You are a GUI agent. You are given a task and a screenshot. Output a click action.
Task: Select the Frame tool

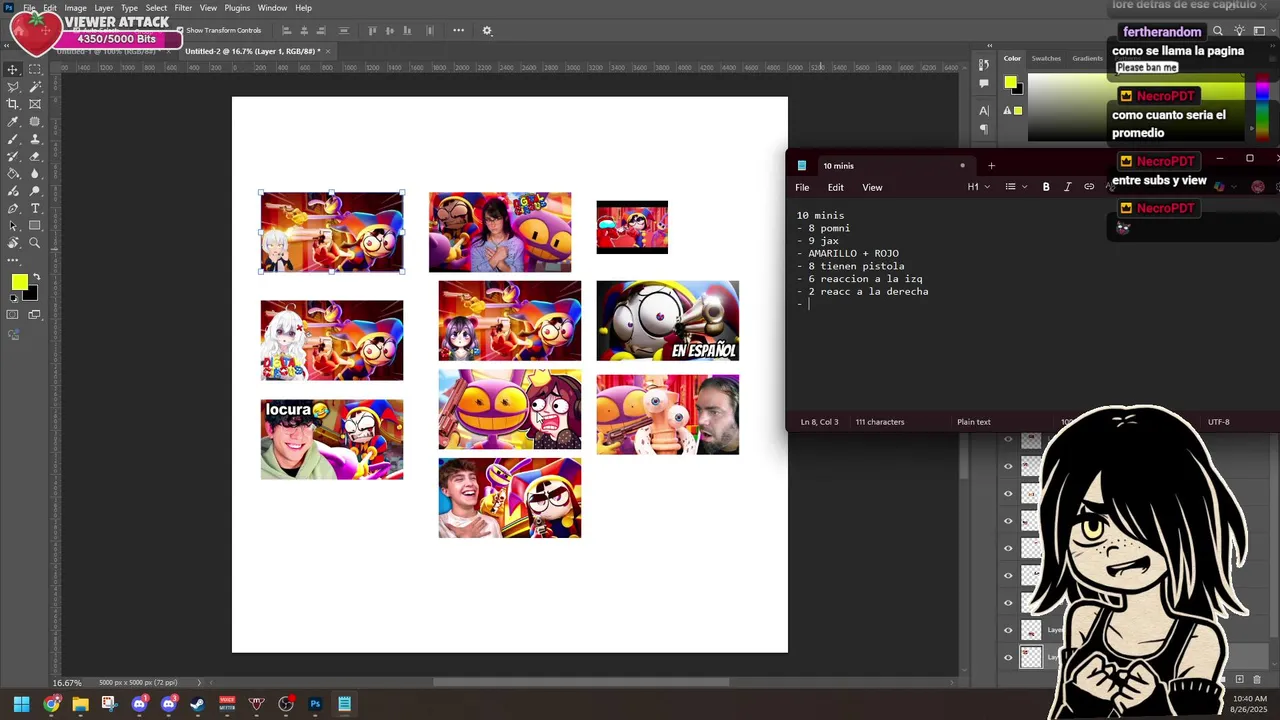point(35,104)
